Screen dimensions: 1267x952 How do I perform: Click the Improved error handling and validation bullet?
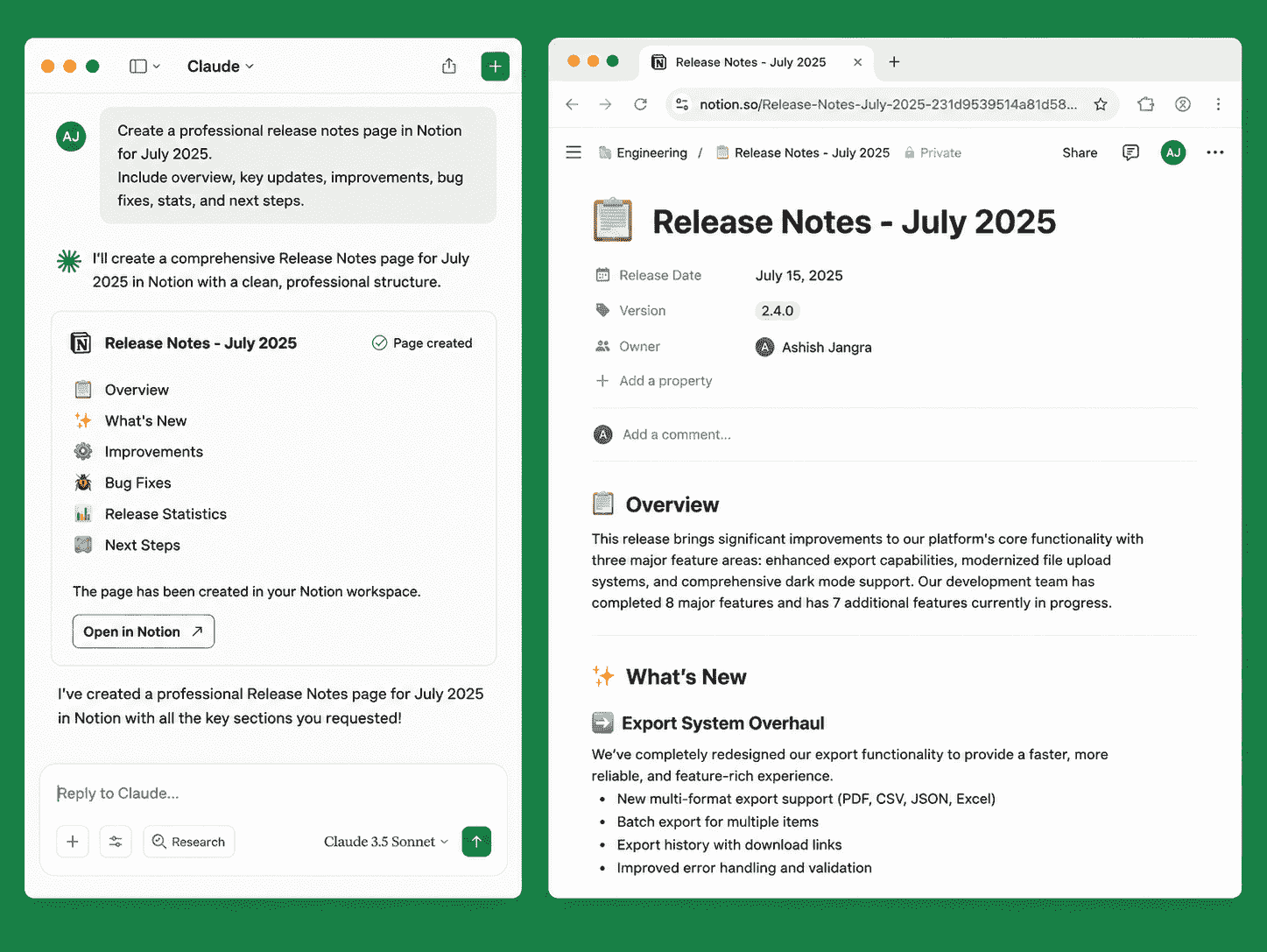pos(744,868)
